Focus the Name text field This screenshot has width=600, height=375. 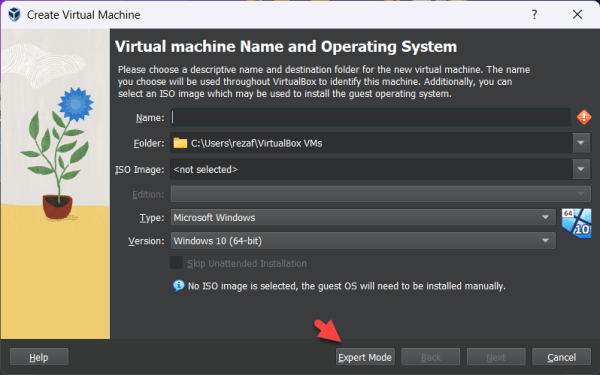(370, 117)
